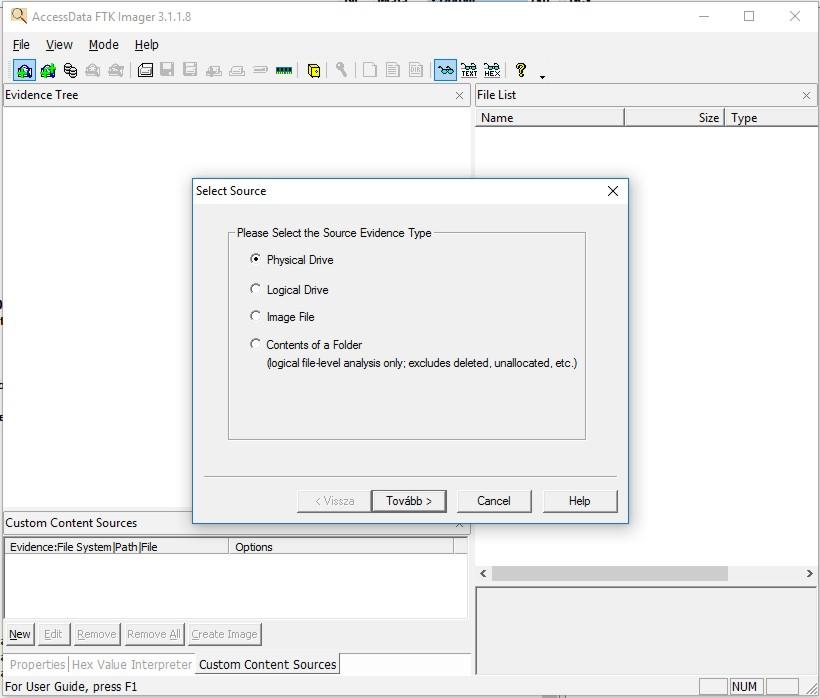Click Add All Attached Devices icon
820x698 pixels.
(48, 70)
